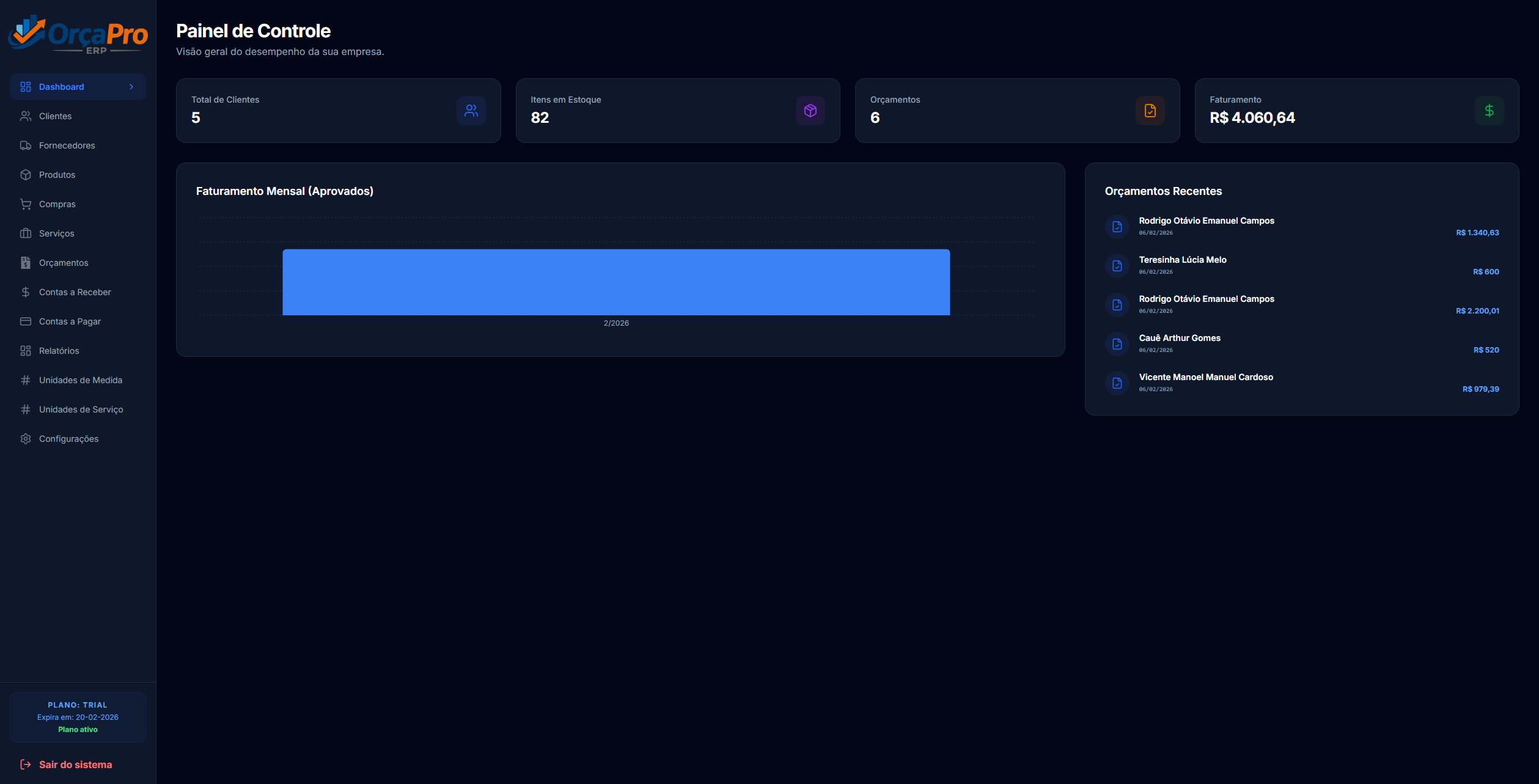
Task: Click the purple box icon in Itens em Estoque
Action: (810, 111)
